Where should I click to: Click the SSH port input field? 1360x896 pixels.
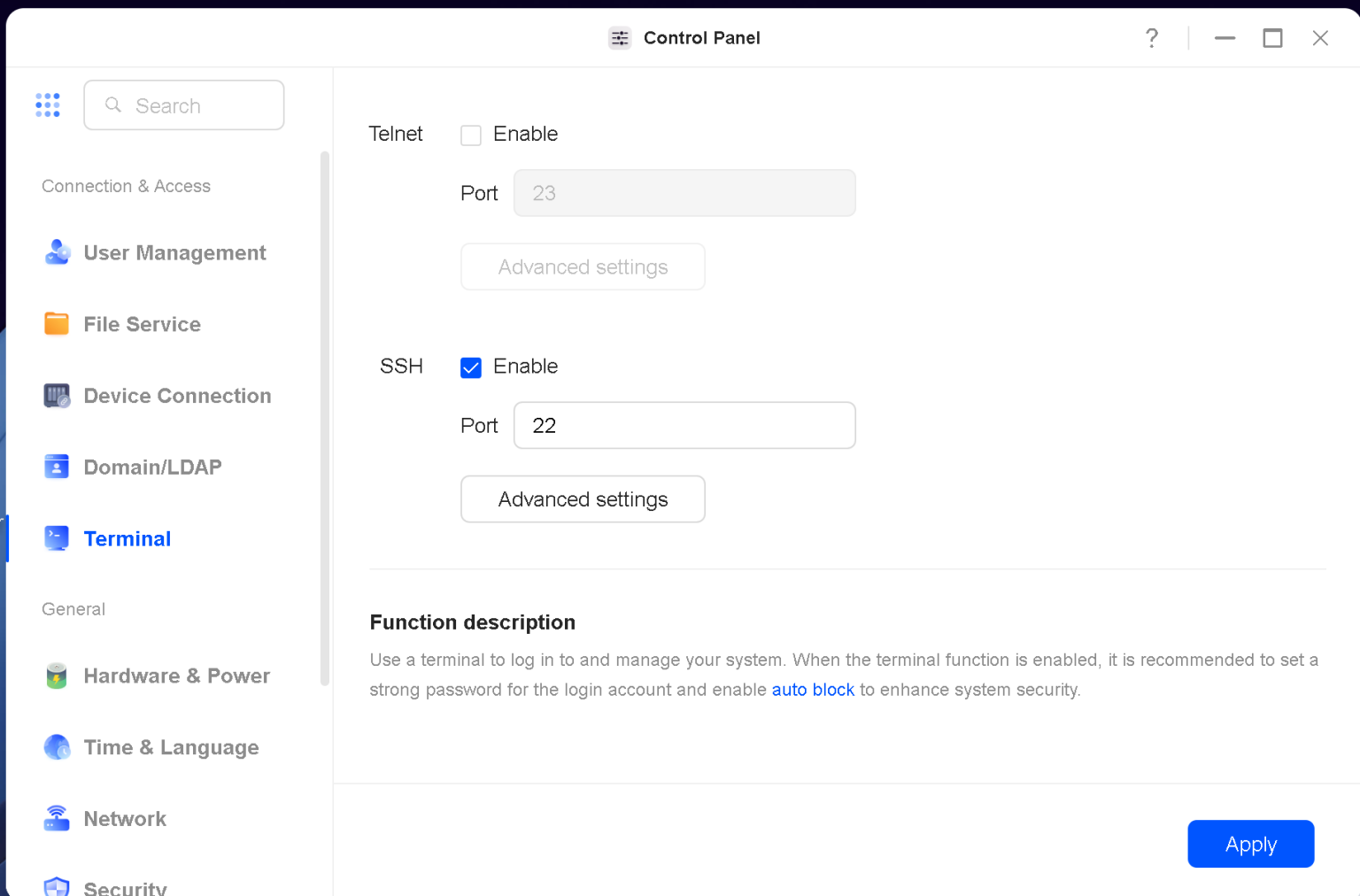(684, 426)
